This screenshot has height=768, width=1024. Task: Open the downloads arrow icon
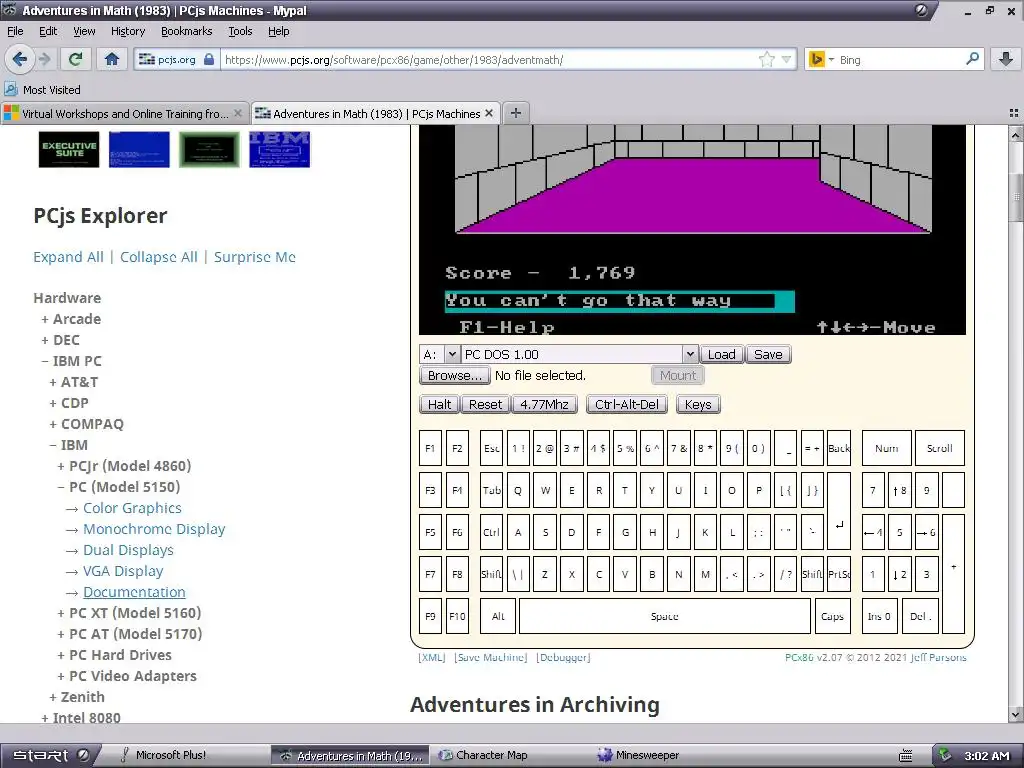[x=1006, y=59]
